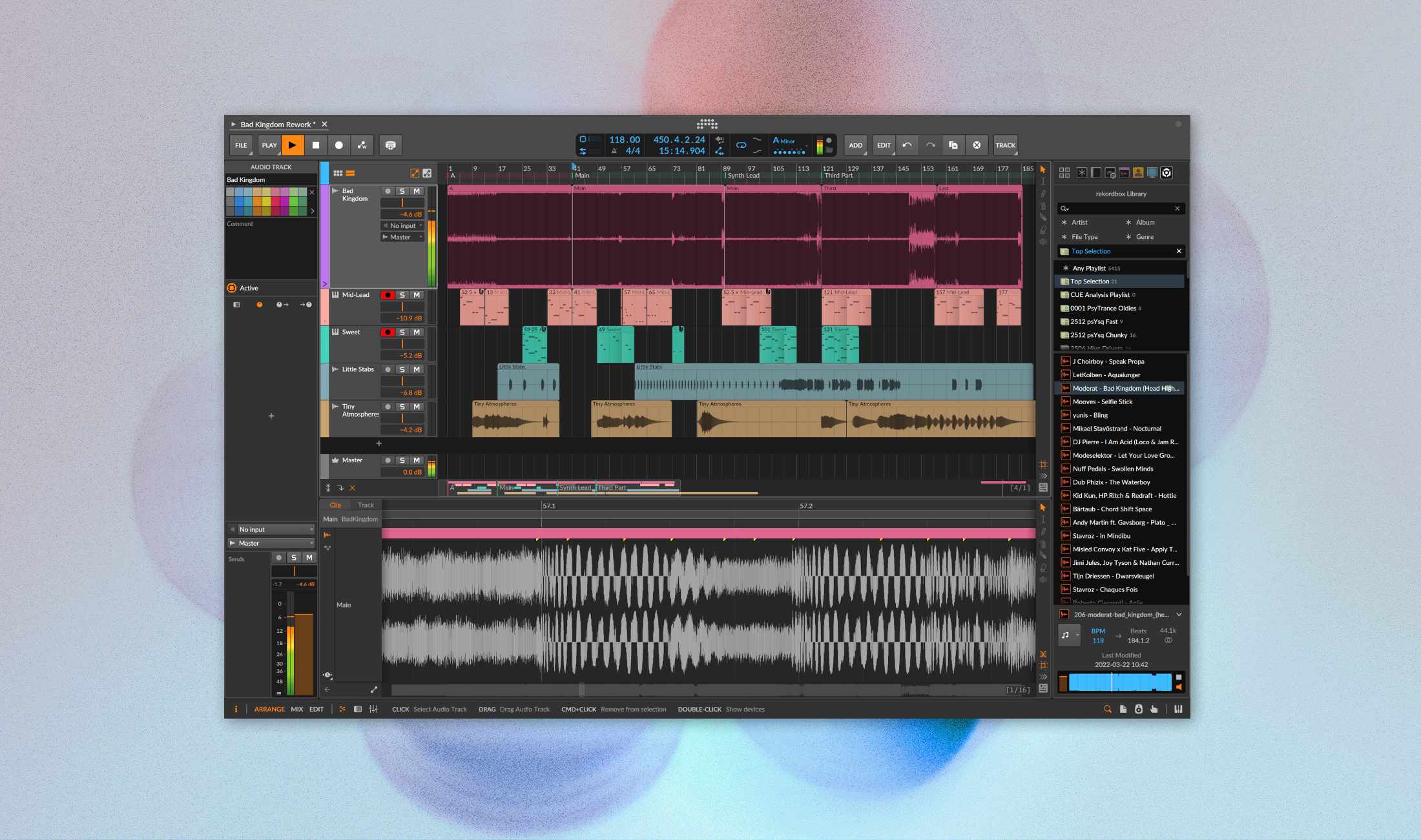The width and height of the screenshot is (1421, 840).
Task: Open the PLAY menu button
Action: pos(269,145)
